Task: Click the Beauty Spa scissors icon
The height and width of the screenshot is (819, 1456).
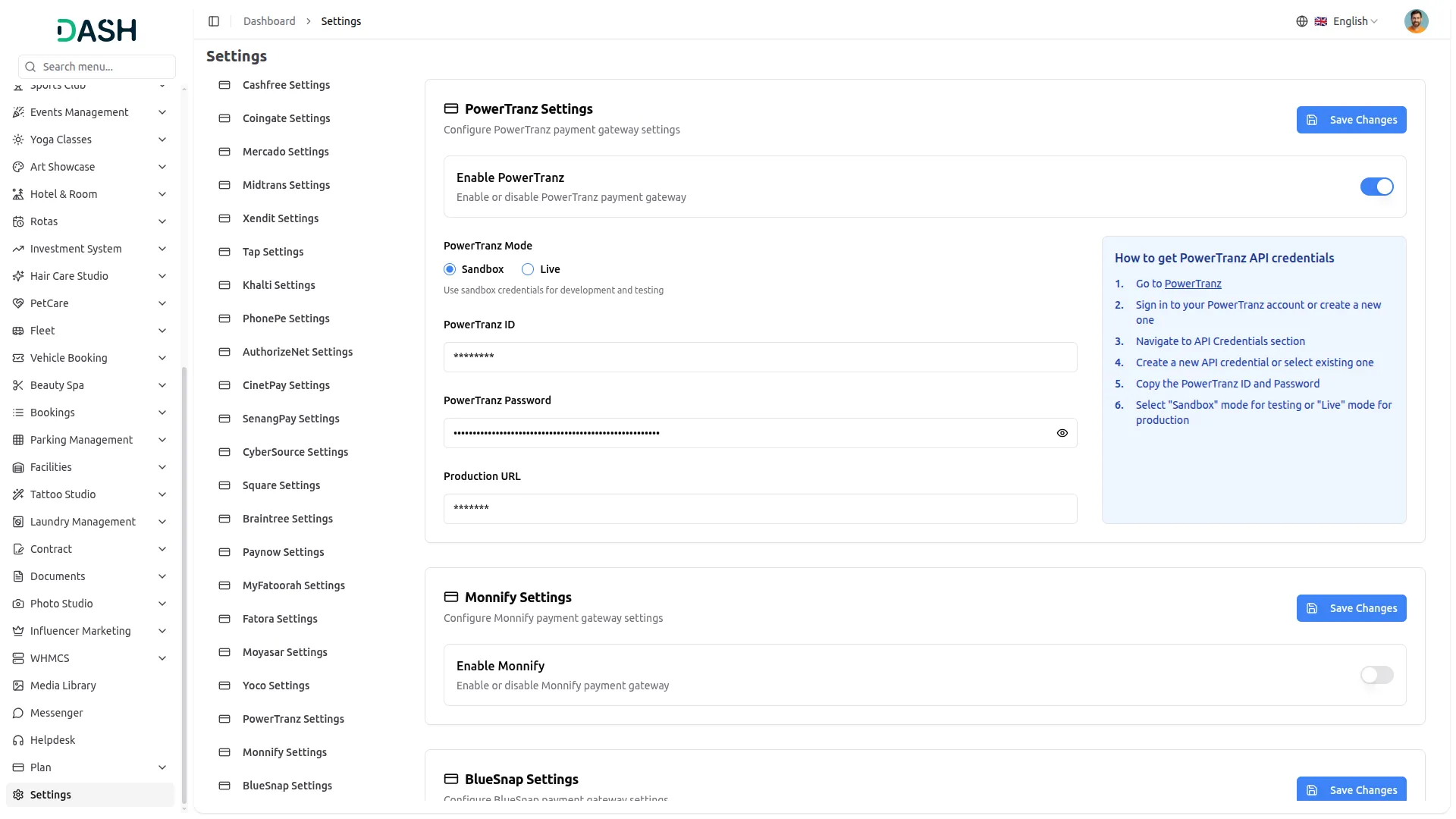Action: pyautogui.click(x=18, y=385)
